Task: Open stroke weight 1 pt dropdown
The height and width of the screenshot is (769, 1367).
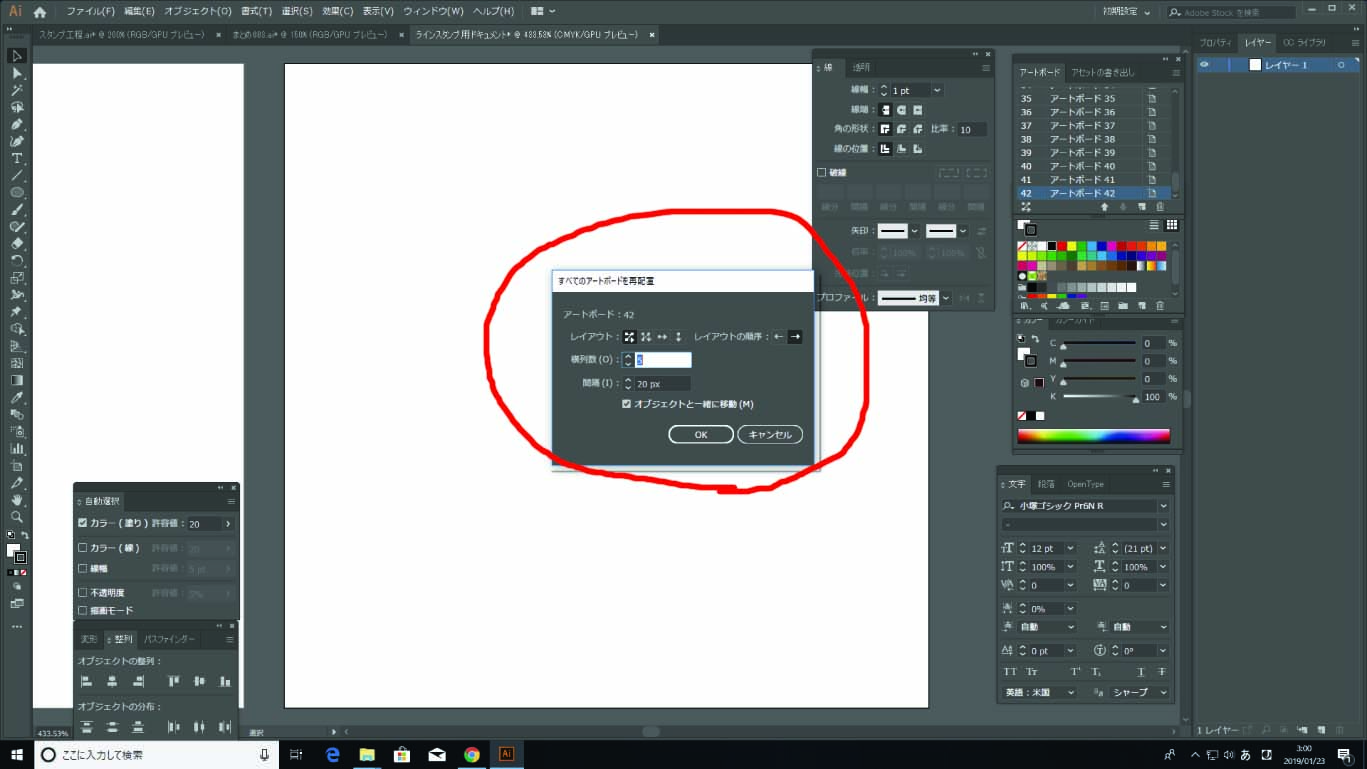Action: point(937,90)
